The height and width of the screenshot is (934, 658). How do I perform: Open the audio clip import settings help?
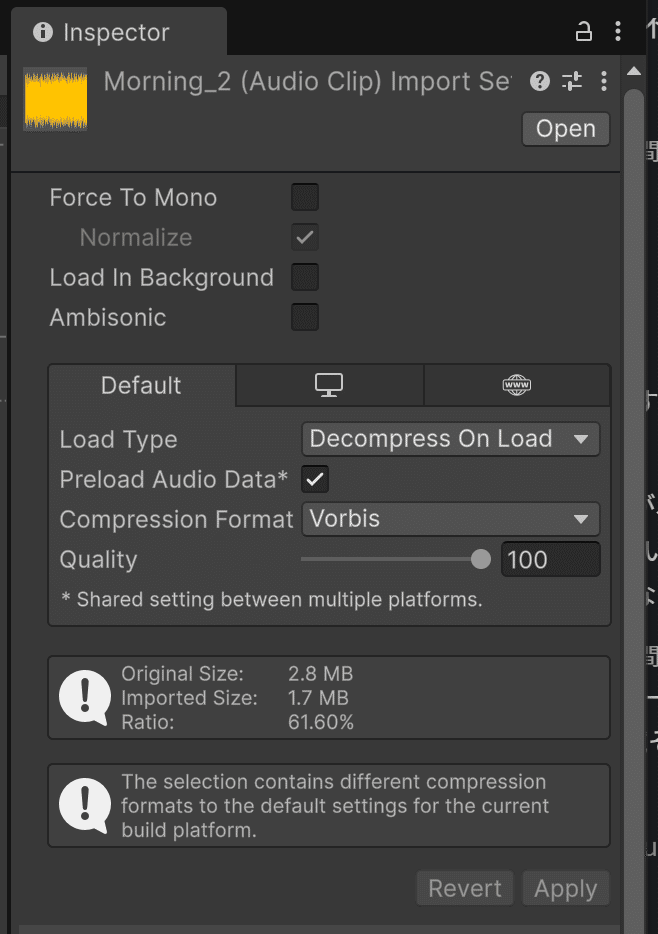pyautogui.click(x=539, y=81)
